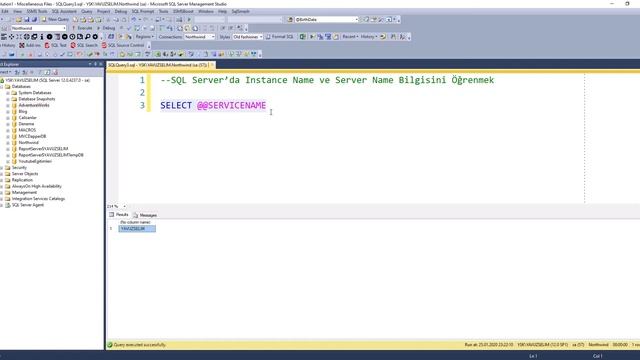Click 'Query executed successfully' status text
This screenshot has height=360, width=640.
[140, 345]
